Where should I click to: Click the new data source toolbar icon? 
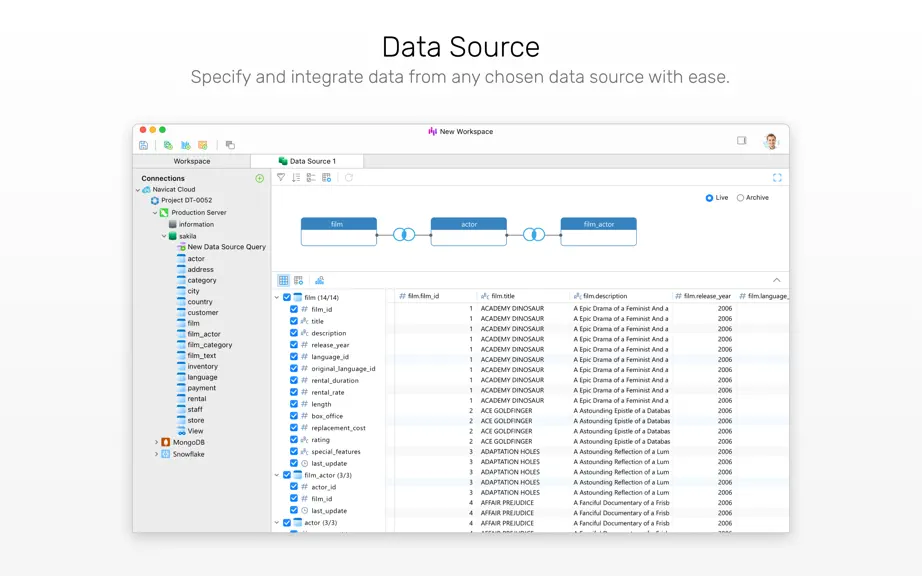tap(168, 145)
